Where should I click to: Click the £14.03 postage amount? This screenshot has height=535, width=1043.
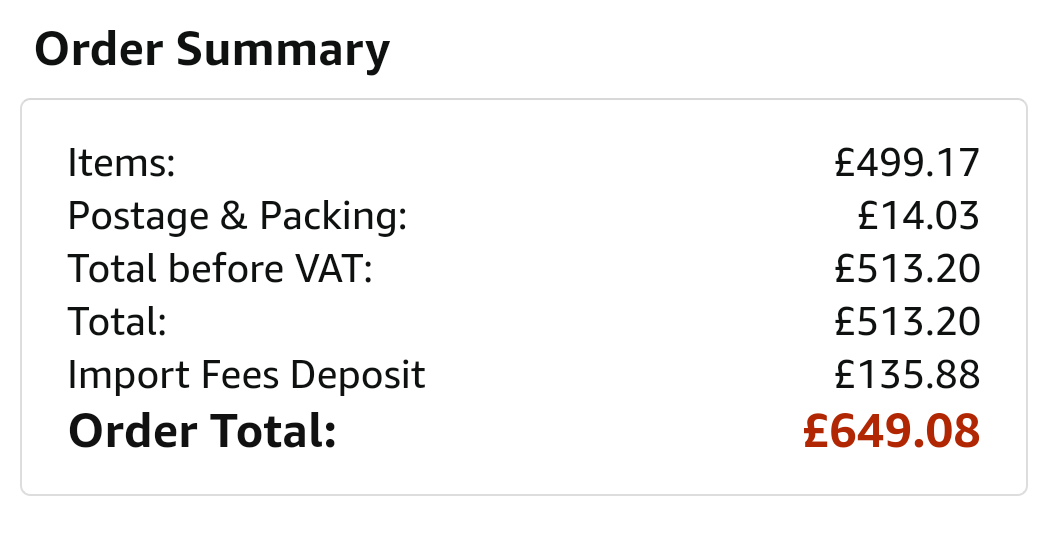pyautogui.click(x=919, y=216)
